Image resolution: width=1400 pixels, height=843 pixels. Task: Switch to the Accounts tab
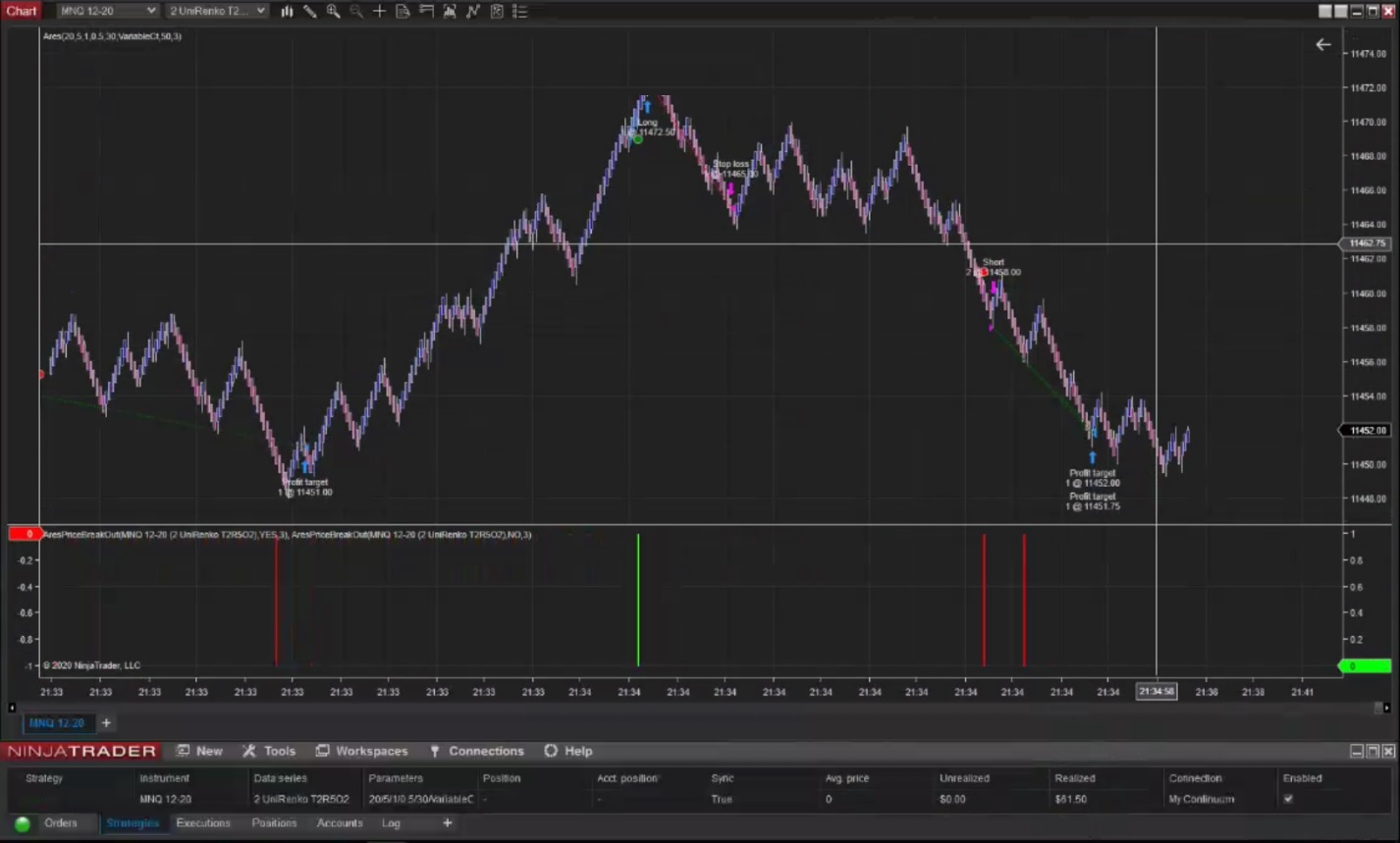click(x=340, y=823)
